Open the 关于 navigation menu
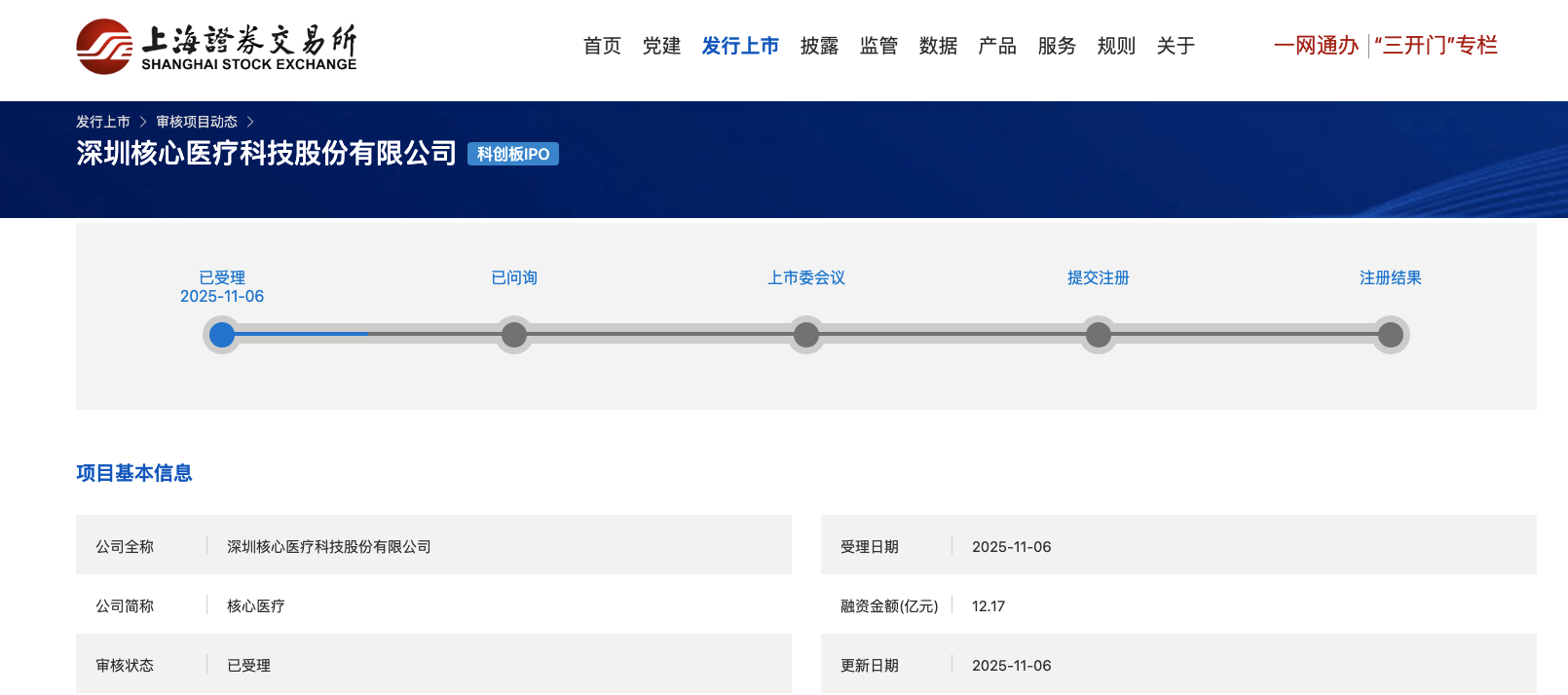Viewport: 1568px width, 695px height. (1176, 46)
